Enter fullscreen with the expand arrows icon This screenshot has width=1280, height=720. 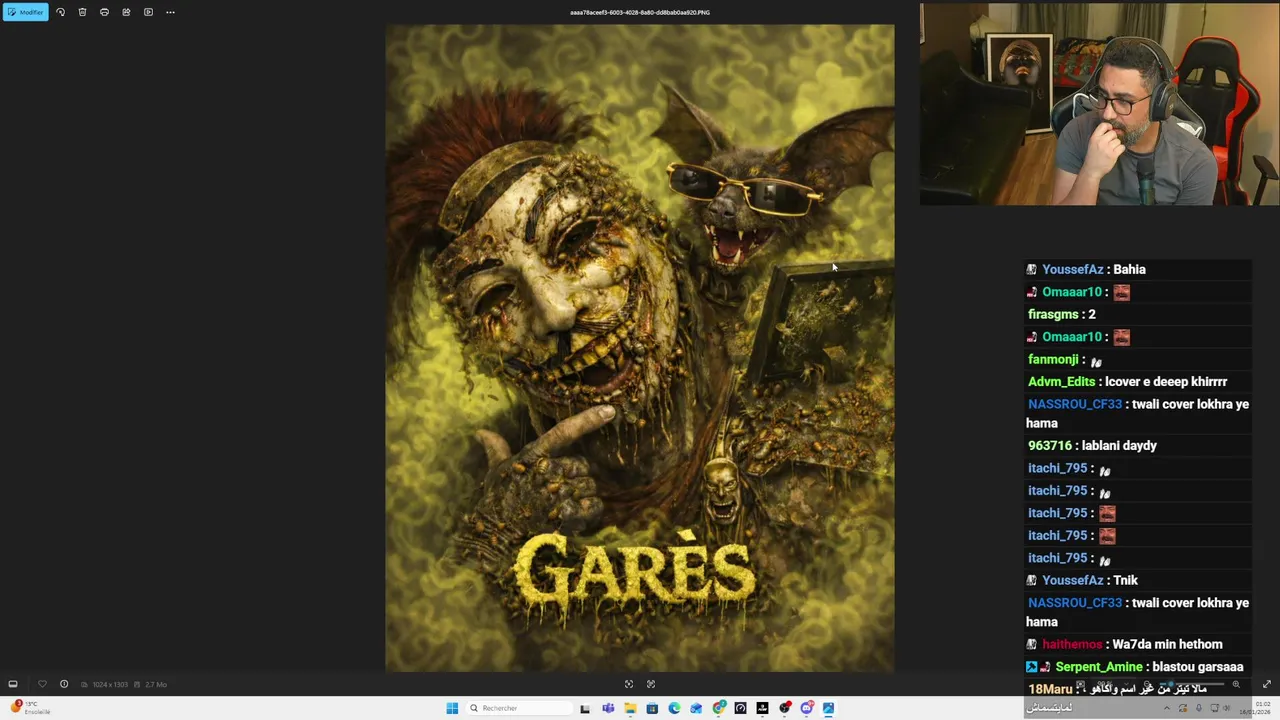tap(1267, 684)
